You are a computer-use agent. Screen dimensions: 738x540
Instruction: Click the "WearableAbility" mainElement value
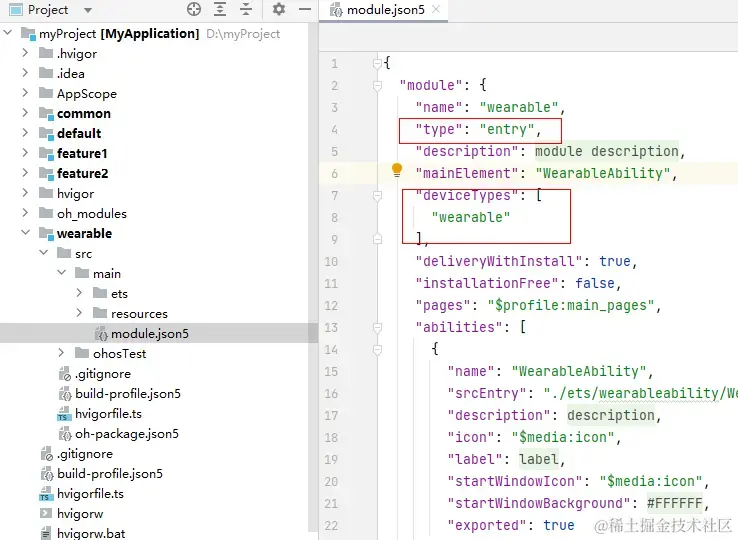(x=602, y=173)
